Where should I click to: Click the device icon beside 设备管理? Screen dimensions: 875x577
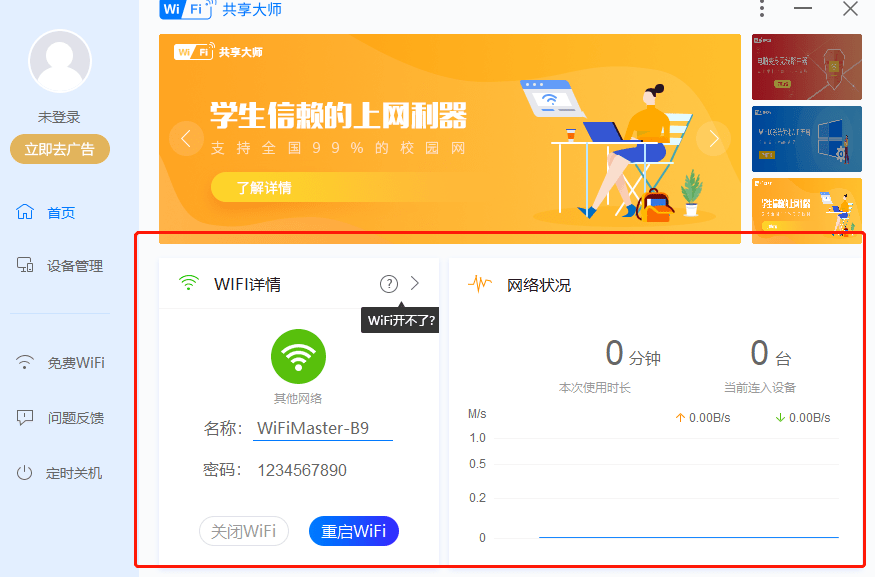point(25,265)
